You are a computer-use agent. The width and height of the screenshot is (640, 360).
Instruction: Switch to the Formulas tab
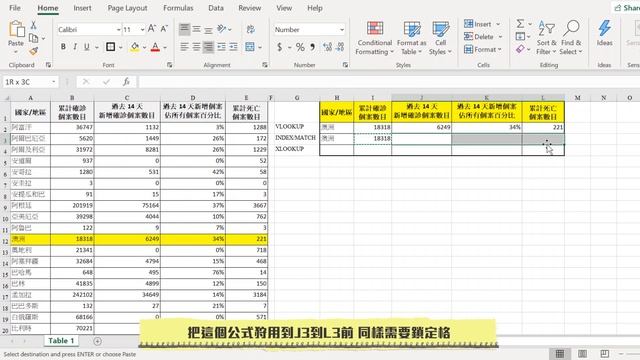click(178, 8)
